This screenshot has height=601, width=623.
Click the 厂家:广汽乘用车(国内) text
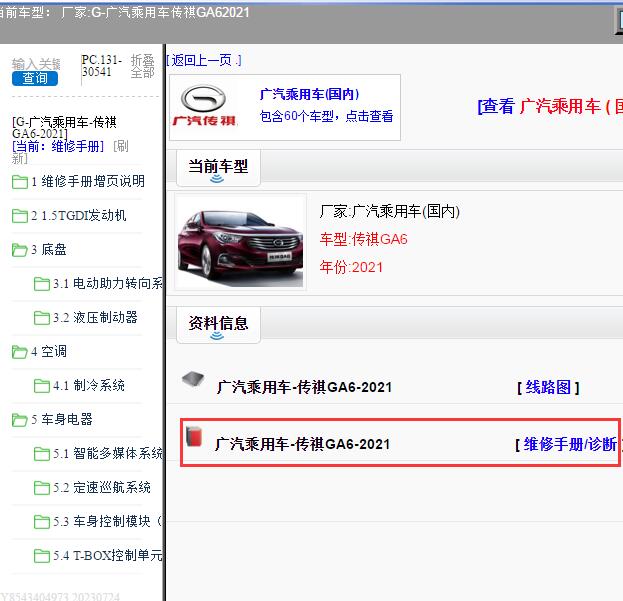[390, 211]
